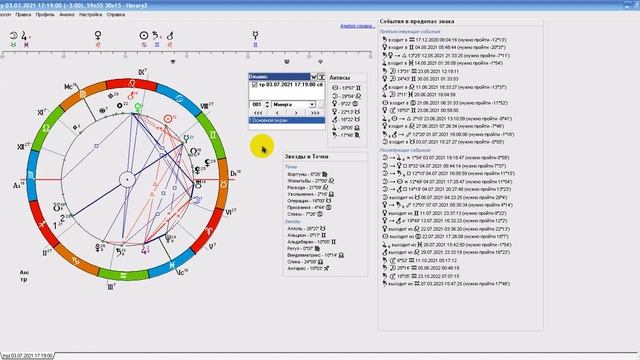Click the Gemini sign glyph under Mercury
This screenshot has width=640, height=360.
[256, 45]
